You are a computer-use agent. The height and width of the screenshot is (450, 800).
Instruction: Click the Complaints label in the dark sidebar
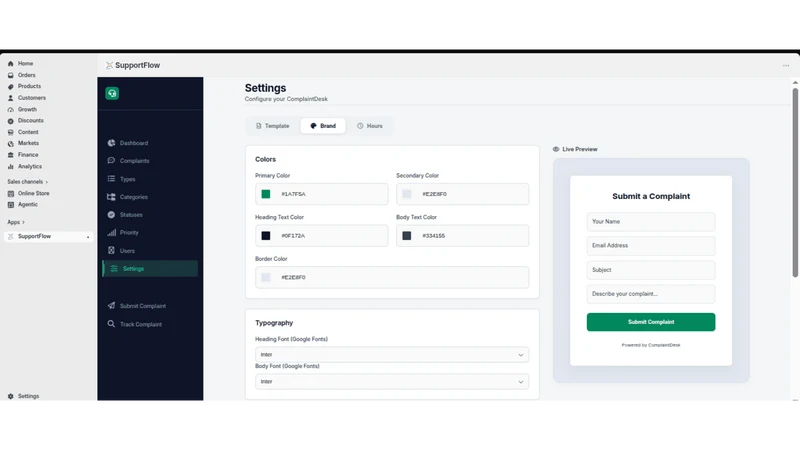(x=135, y=161)
